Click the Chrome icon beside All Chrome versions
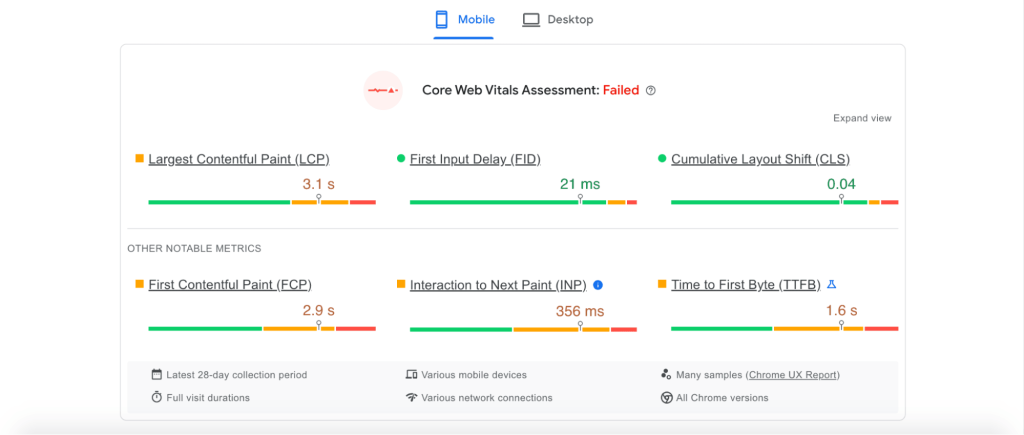The width and height of the screenshot is (1024, 435). coord(666,397)
